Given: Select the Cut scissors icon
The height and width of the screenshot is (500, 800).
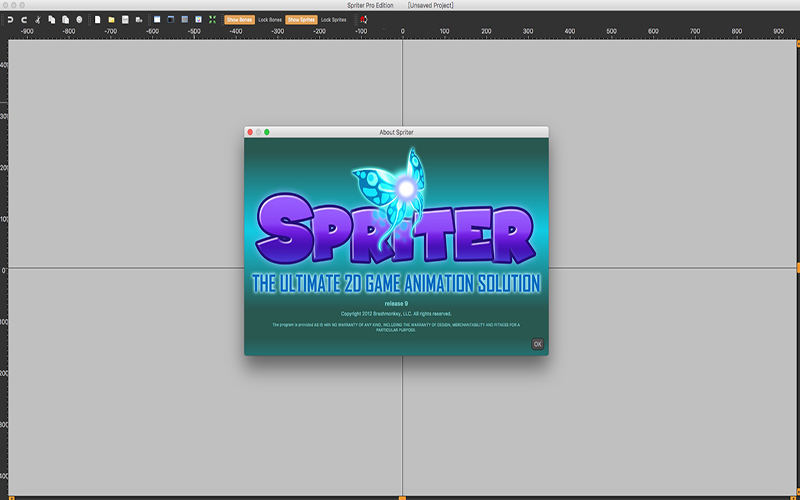Looking at the screenshot, I should click(x=38, y=20).
